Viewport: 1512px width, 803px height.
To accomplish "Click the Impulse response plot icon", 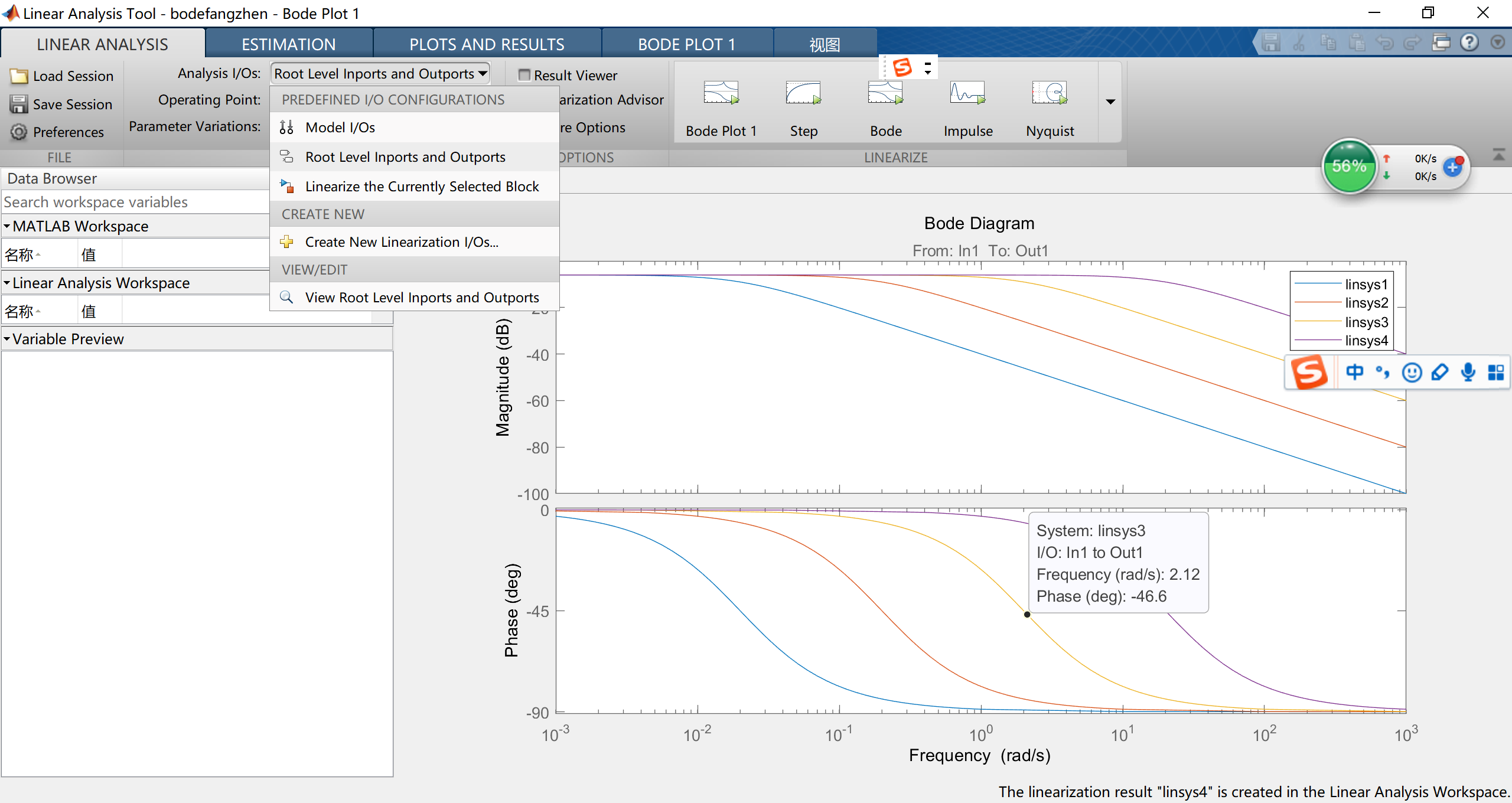I will pyautogui.click(x=967, y=93).
